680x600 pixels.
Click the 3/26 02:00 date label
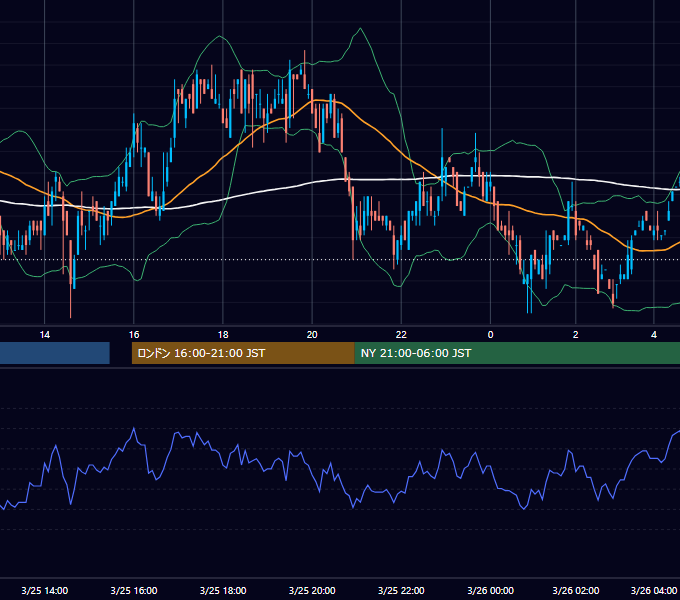[x=575, y=590]
